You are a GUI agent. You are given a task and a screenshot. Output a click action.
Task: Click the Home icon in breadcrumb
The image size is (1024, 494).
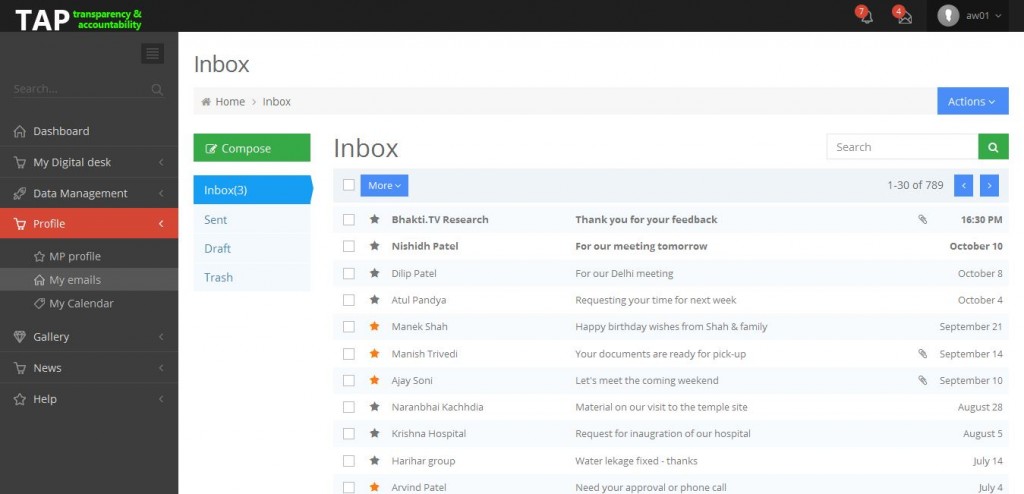point(206,101)
